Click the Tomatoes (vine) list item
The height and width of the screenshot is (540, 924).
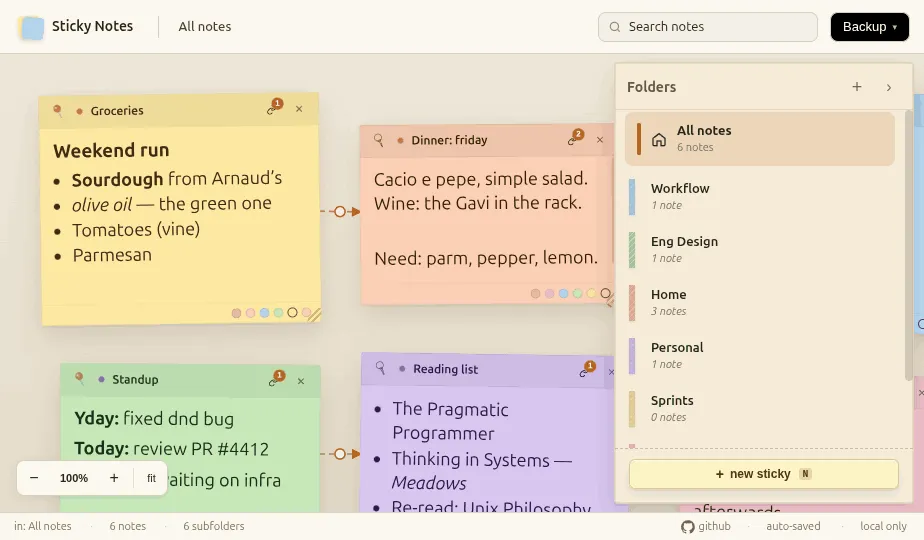click(x=136, y=229)
